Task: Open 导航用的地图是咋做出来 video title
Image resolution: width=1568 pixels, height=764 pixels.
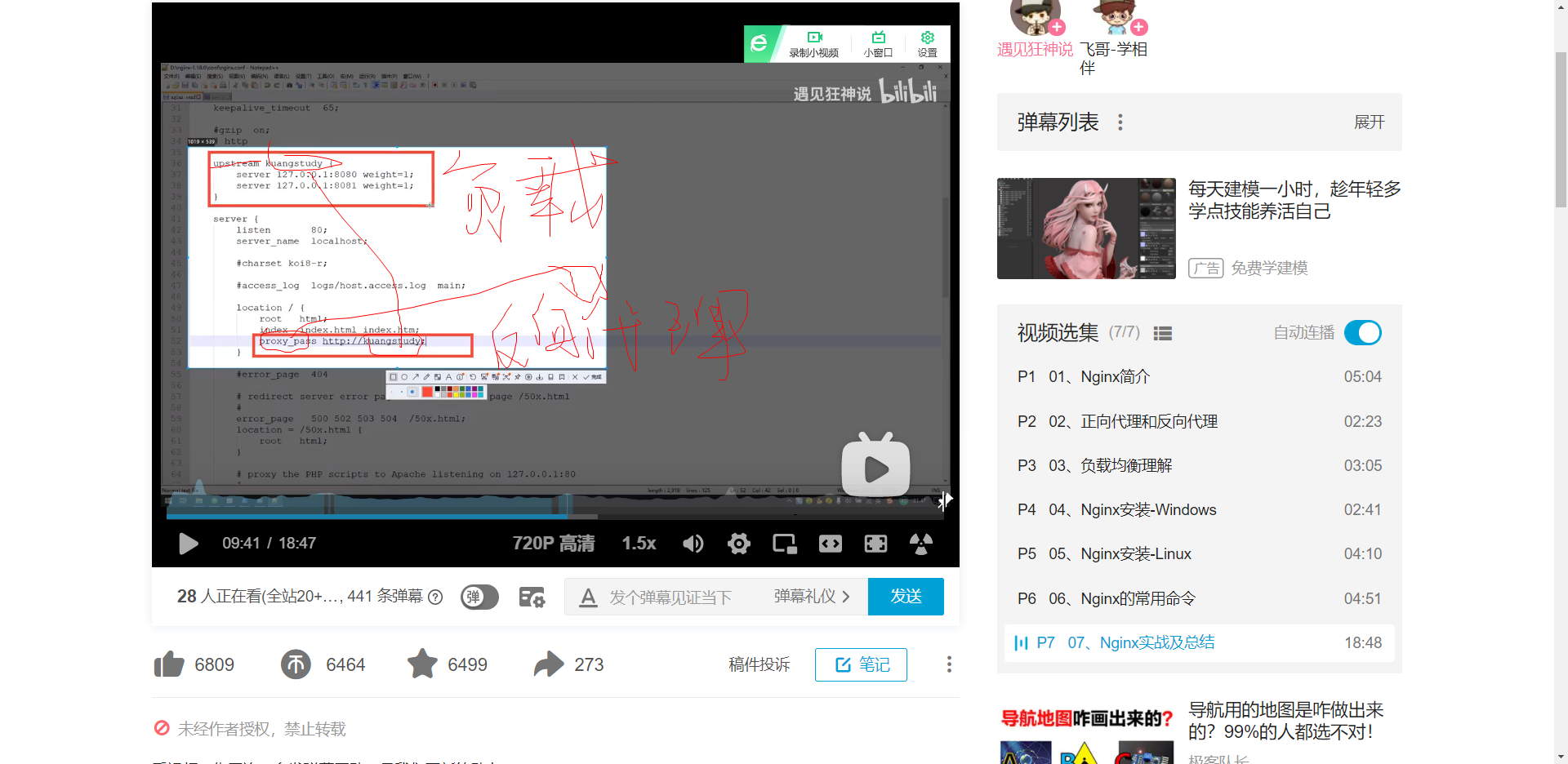Action: coord(1286,721)
